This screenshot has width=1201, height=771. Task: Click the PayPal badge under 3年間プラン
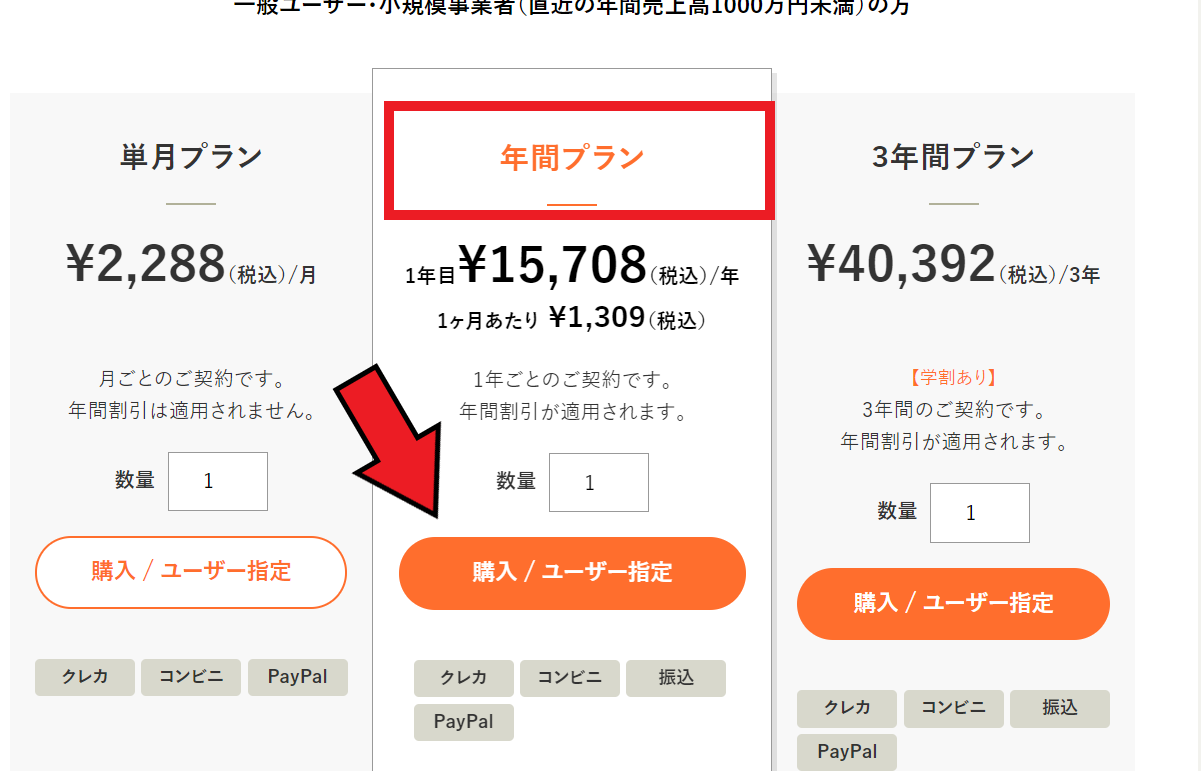tap(846, 751)
